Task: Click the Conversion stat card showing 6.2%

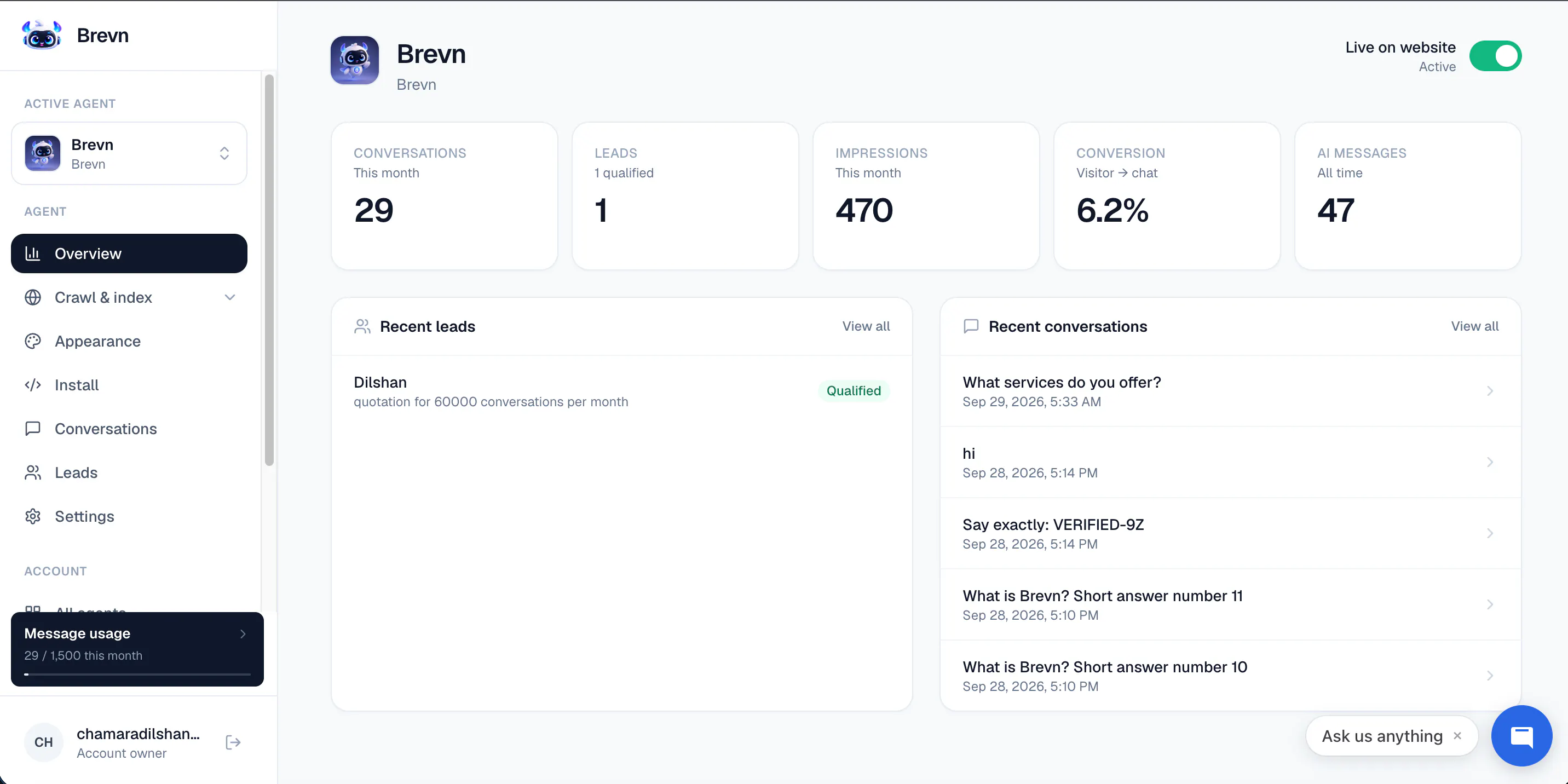Action: point(1167,196)
